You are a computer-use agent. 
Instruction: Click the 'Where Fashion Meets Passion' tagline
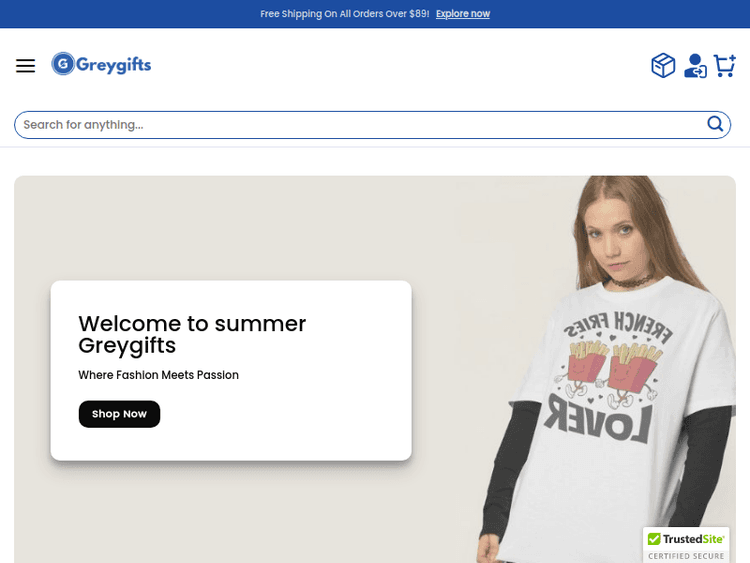[x=158, y=375]
